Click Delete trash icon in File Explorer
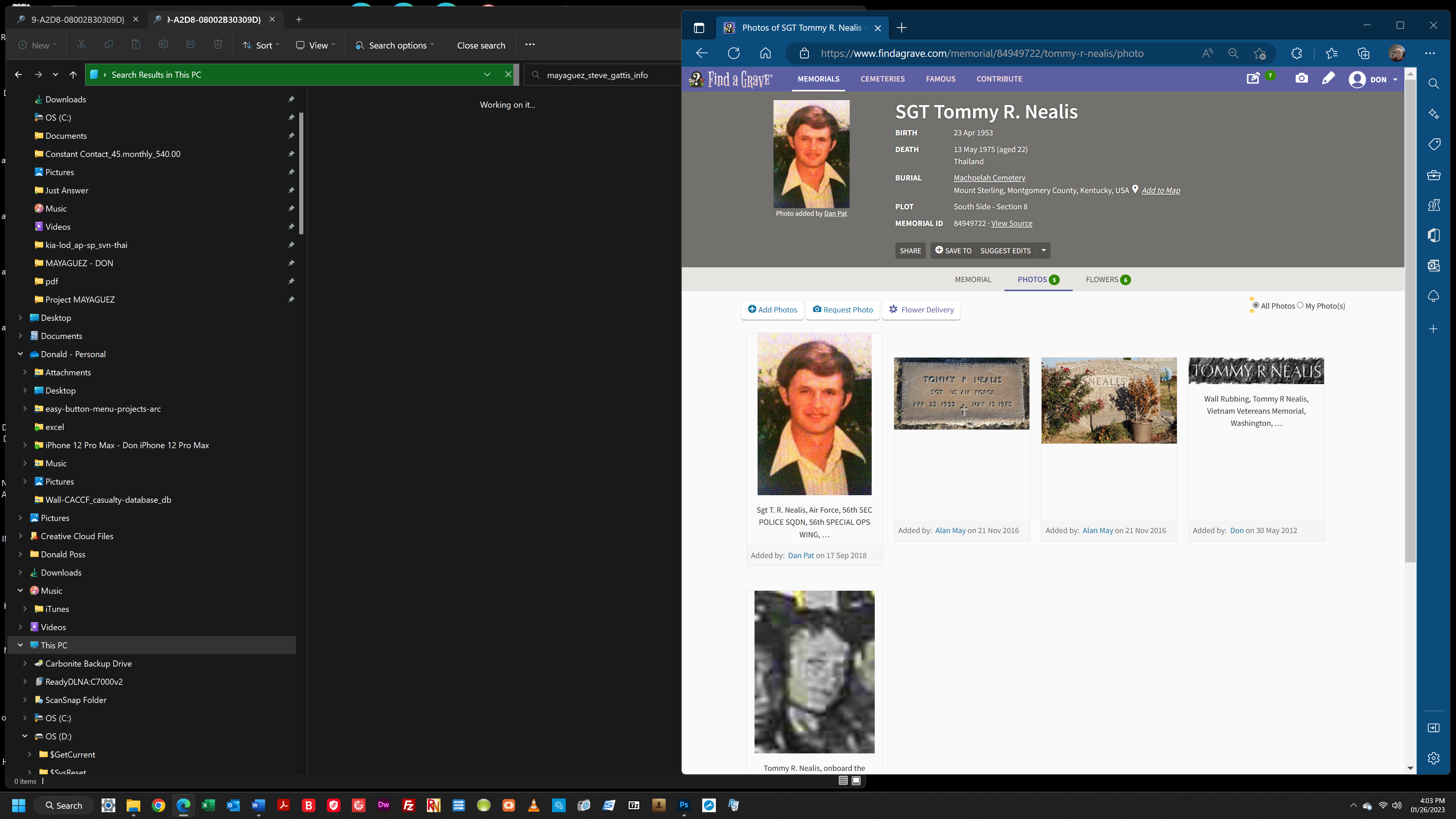 (218, 45)
